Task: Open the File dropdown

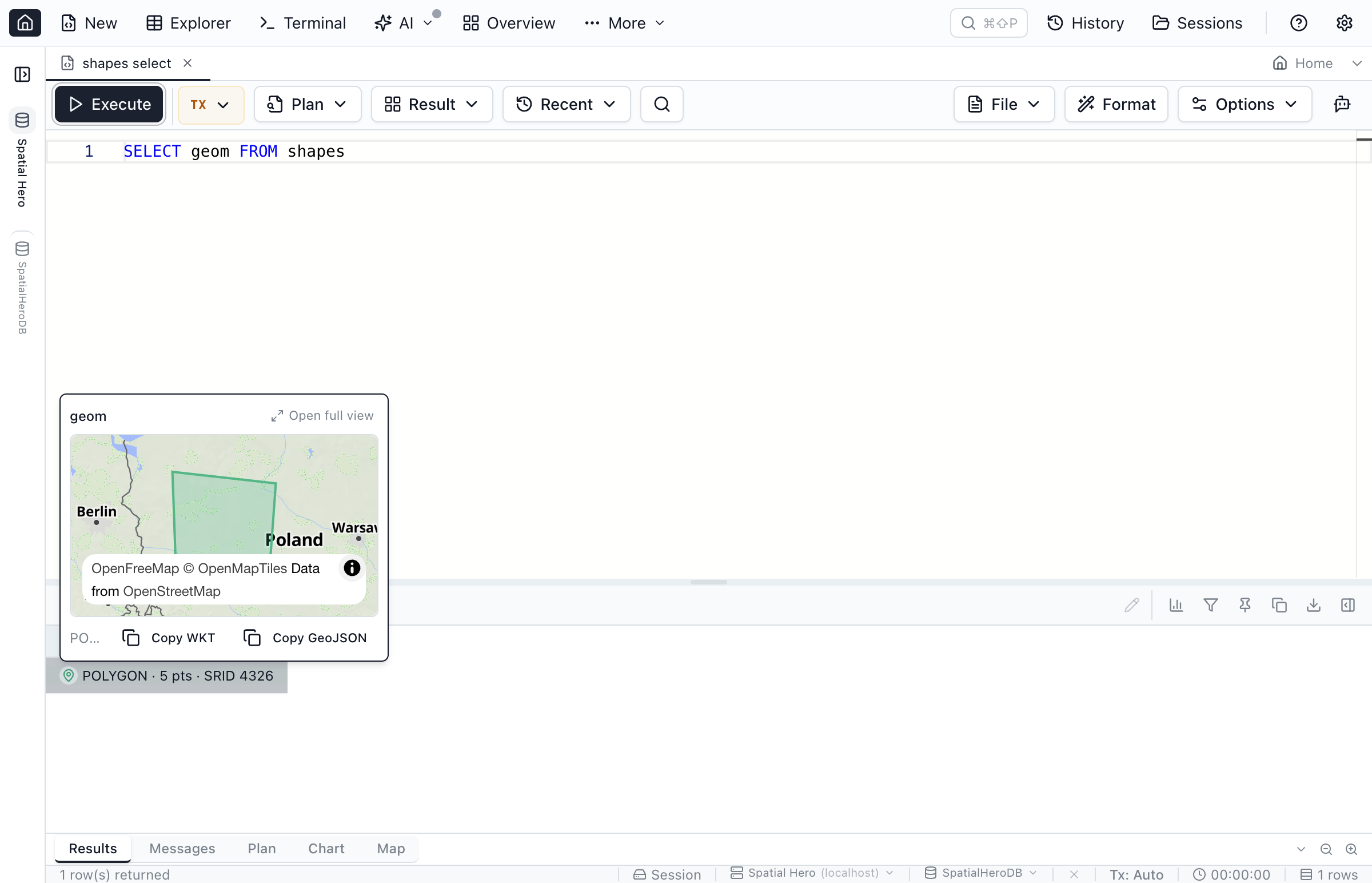Action: point(1003,104)
